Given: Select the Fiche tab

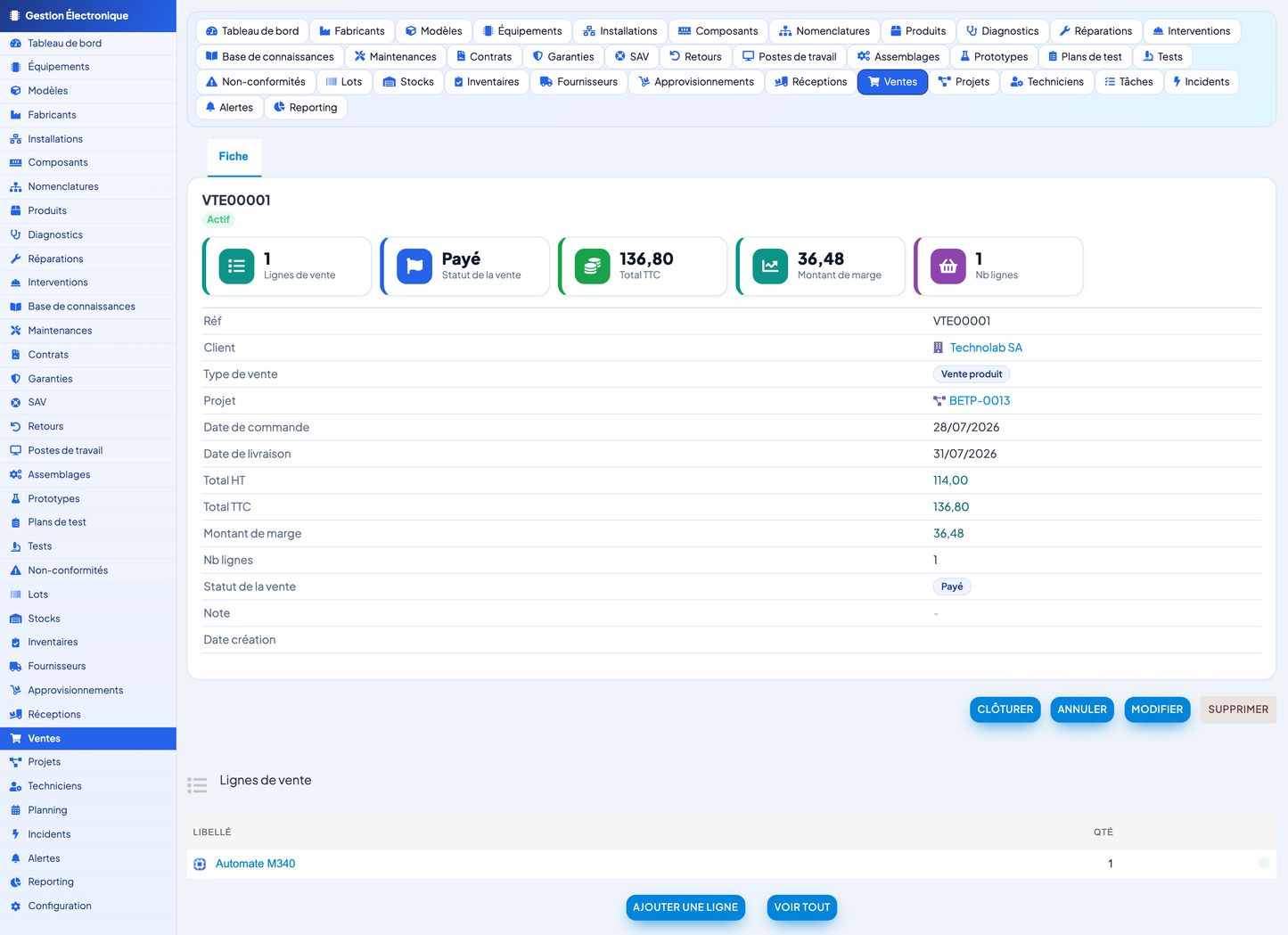Looking at the screenshot, I should click(x=234, y=157).
